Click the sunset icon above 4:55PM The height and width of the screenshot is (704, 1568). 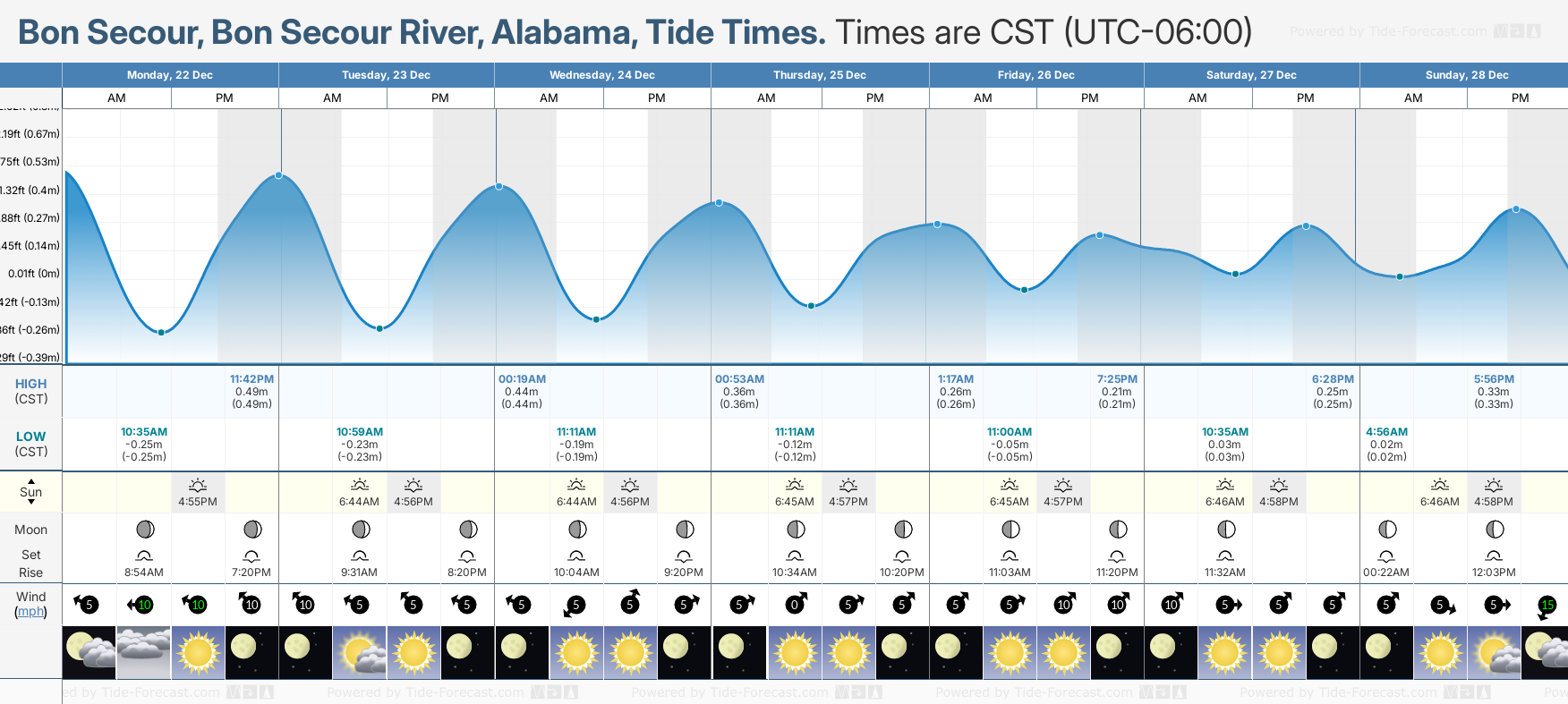[x=198, y=486]
